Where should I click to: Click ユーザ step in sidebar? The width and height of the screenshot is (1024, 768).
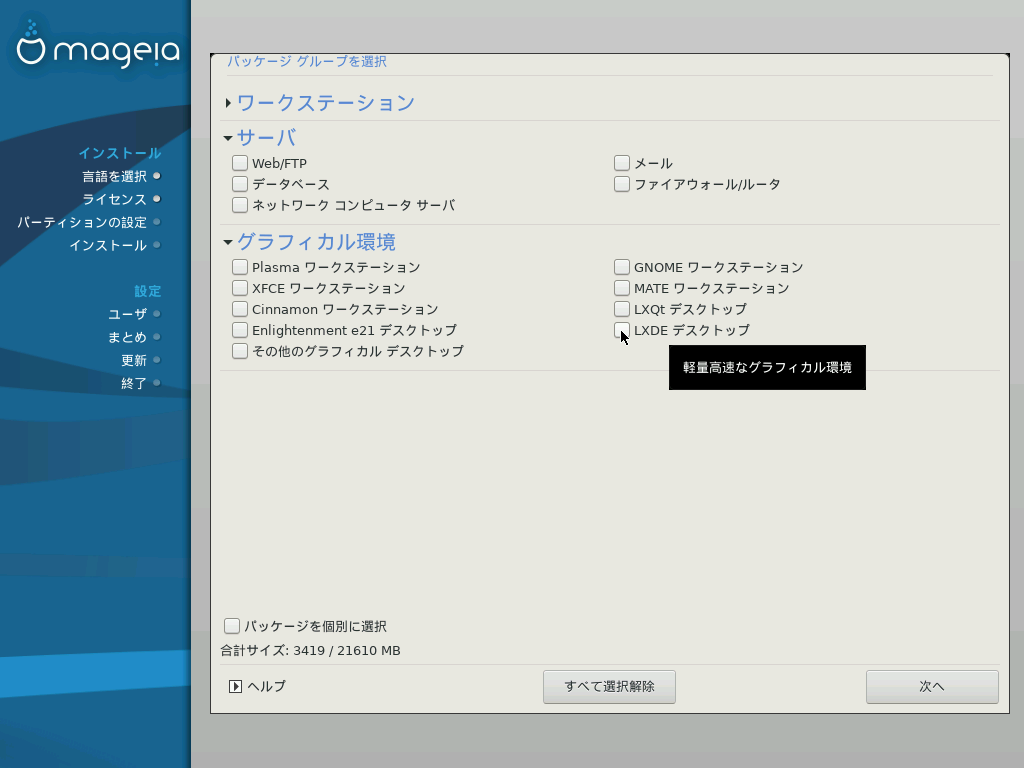point(127,314)
